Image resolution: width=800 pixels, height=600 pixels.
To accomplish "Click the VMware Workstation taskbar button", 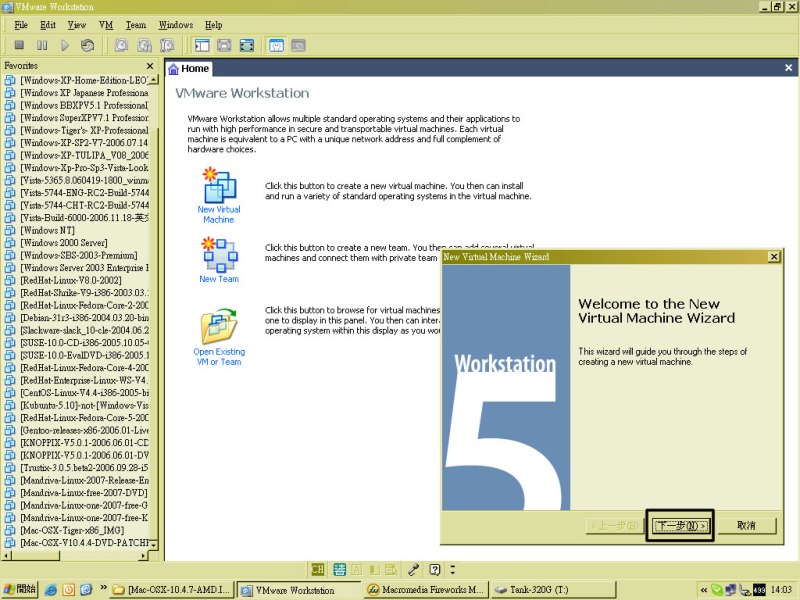I will (x=299, y=590).
